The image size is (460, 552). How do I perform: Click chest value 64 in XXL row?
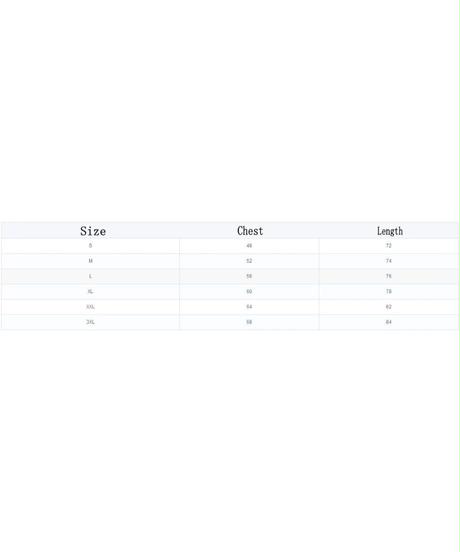tap(249, 307)
